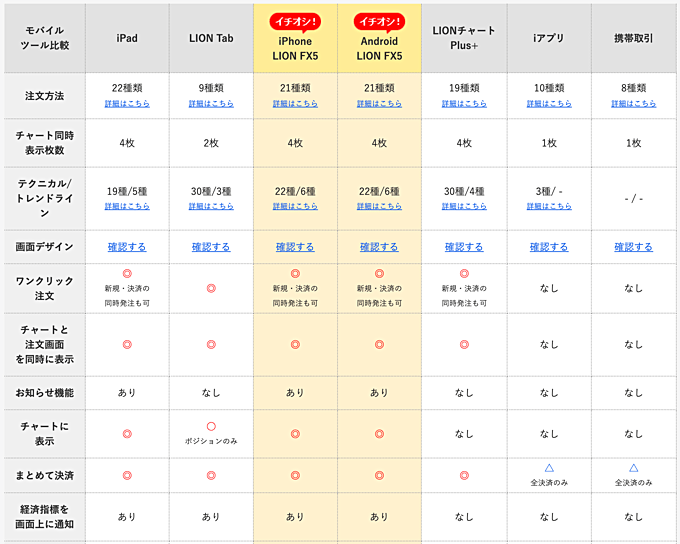Open 携帯取引 8種類 details link
The height and width of the screenshot is (544, 680).
634,104
